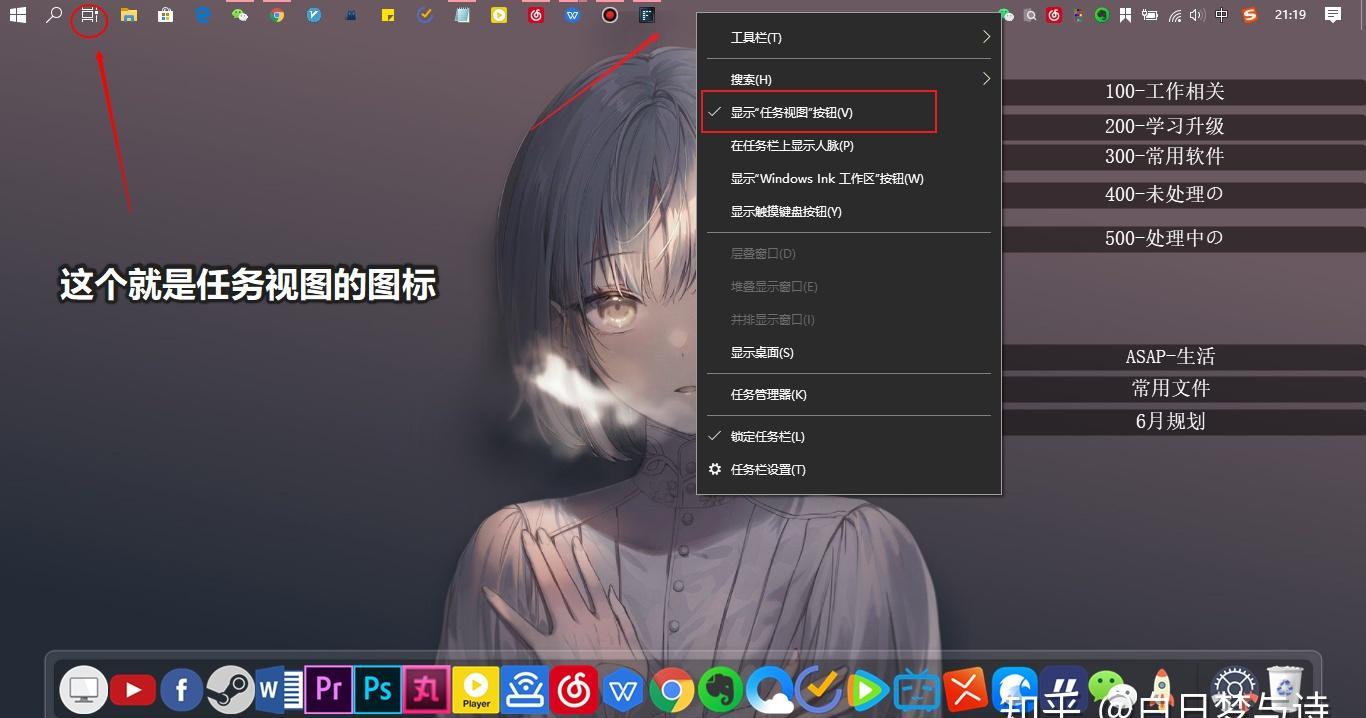Open the blue router icon in the dock
Viewport: 1366px width, 718px height.
pyautogui.click(x=525, y=690)
